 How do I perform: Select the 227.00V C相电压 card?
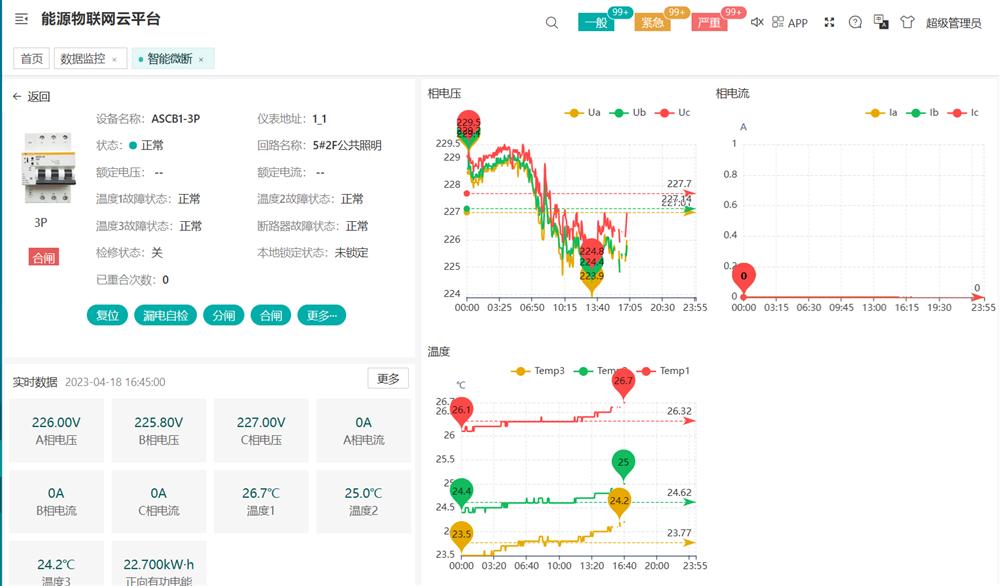point(261,430)
